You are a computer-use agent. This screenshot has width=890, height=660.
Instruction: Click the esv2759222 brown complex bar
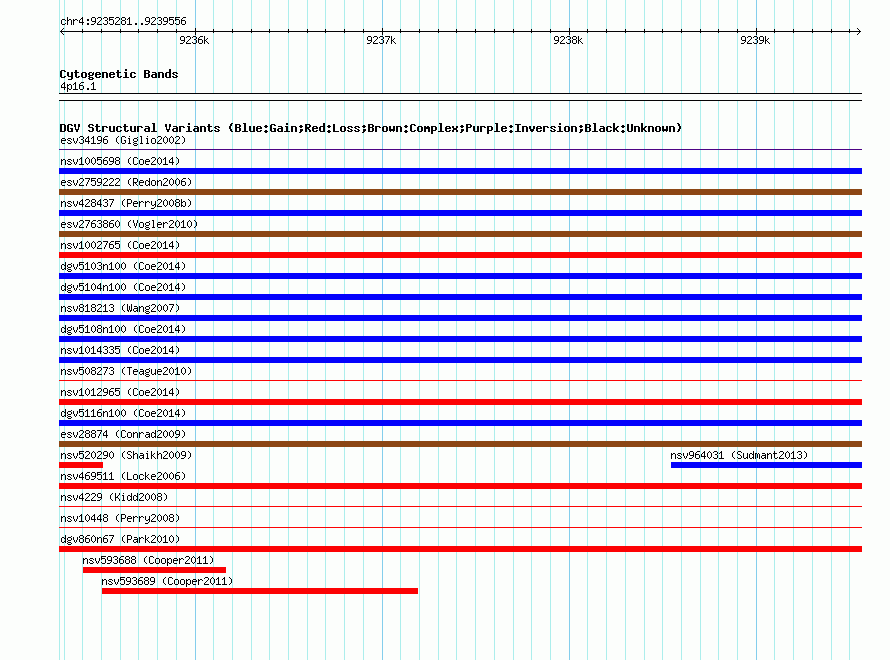(460, 192)
